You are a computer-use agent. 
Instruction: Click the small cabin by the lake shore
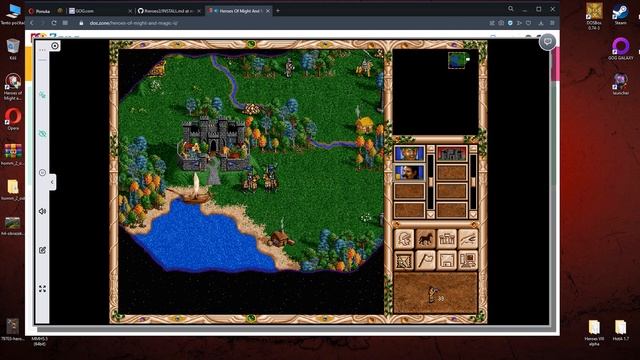pos(280,238)
